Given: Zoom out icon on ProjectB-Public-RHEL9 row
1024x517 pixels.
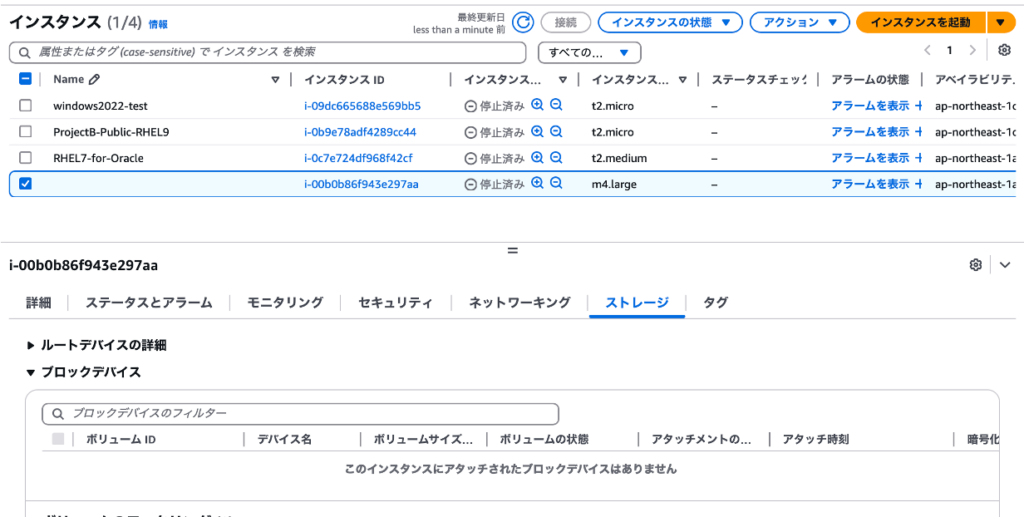Looking at the screenshot, I should click(x=557, y=131).
